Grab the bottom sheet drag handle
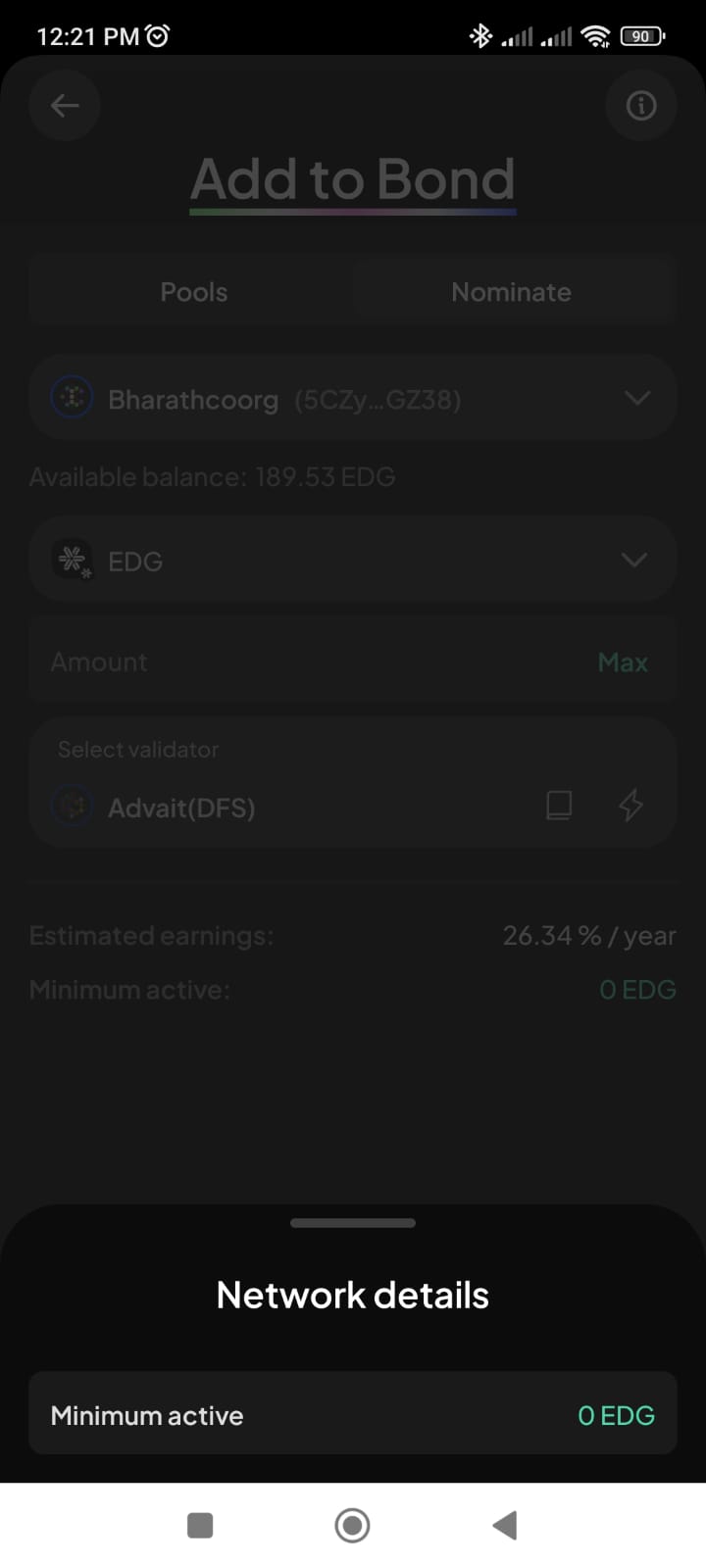The width and height of the screenshot is (706, 1568). (353, 1223)
